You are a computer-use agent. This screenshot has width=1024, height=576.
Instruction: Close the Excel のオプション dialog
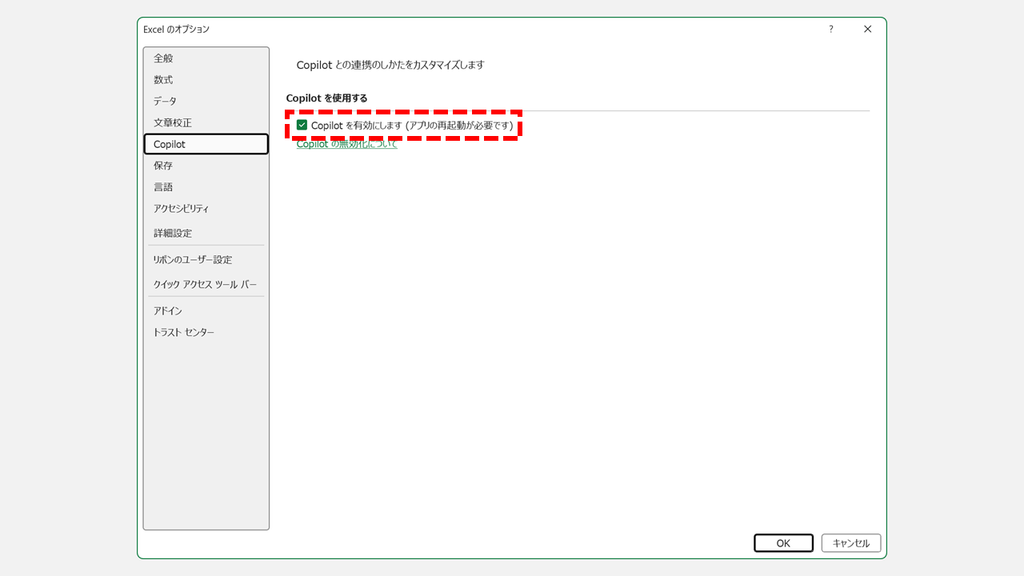(867, 29)
